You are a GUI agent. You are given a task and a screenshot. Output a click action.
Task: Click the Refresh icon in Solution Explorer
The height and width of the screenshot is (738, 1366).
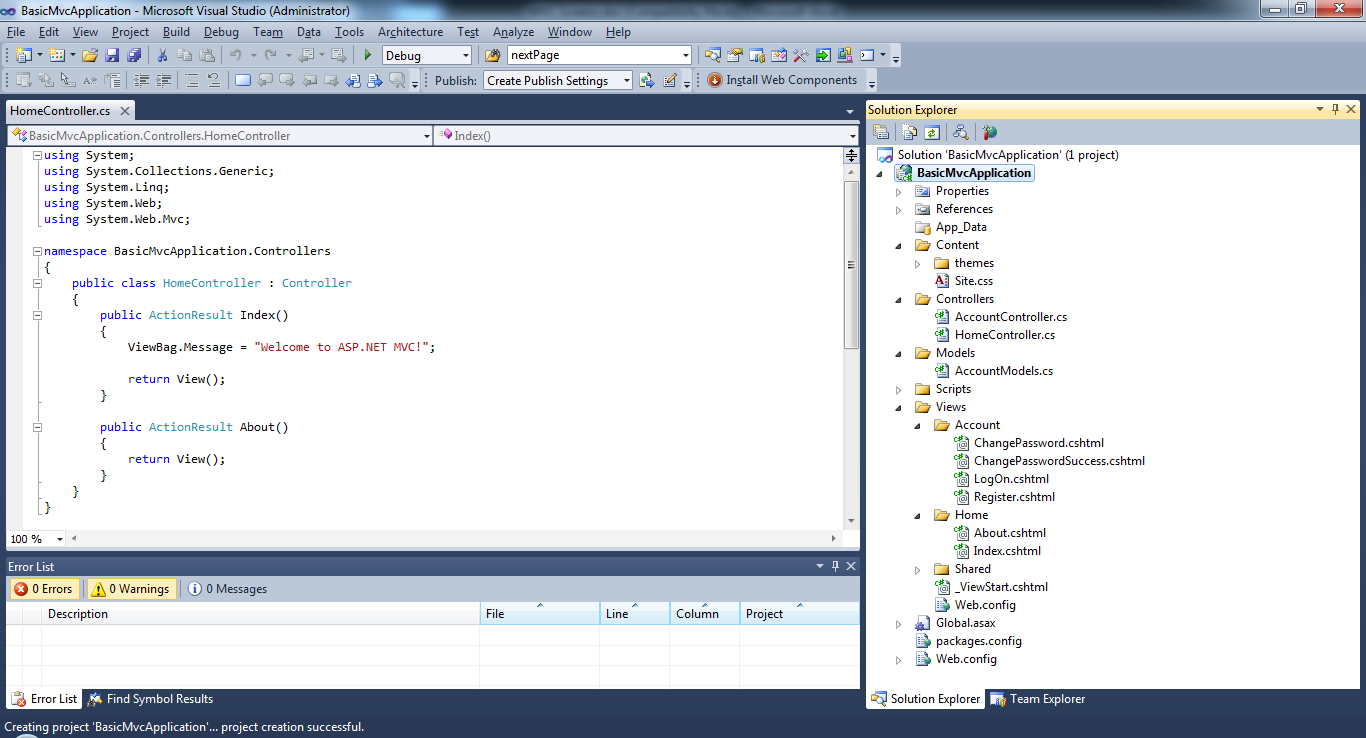point(931,132)
